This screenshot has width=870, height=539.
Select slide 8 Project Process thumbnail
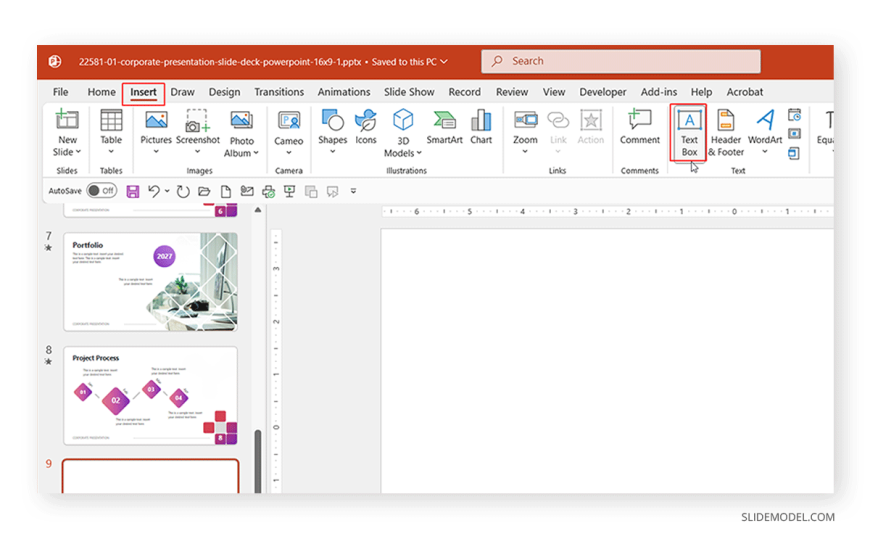point(150,396)
